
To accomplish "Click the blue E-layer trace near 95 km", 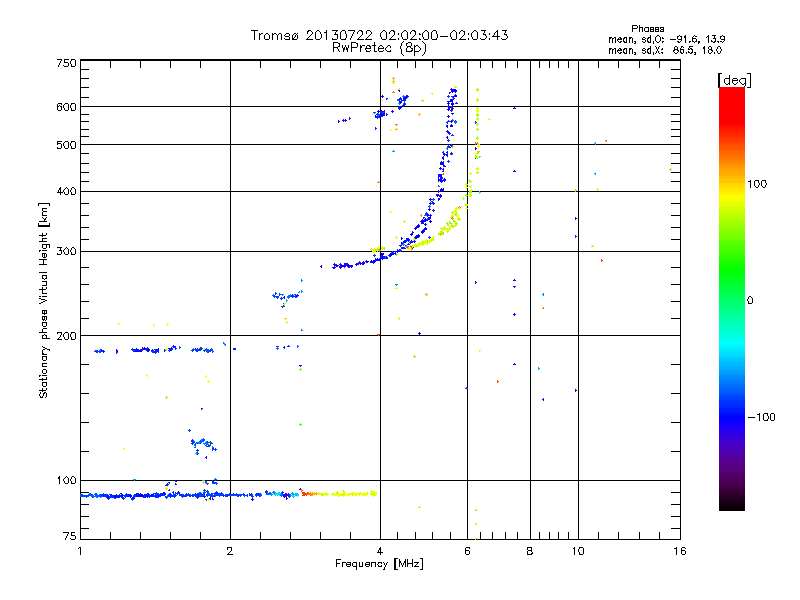I will click(189, 495).
